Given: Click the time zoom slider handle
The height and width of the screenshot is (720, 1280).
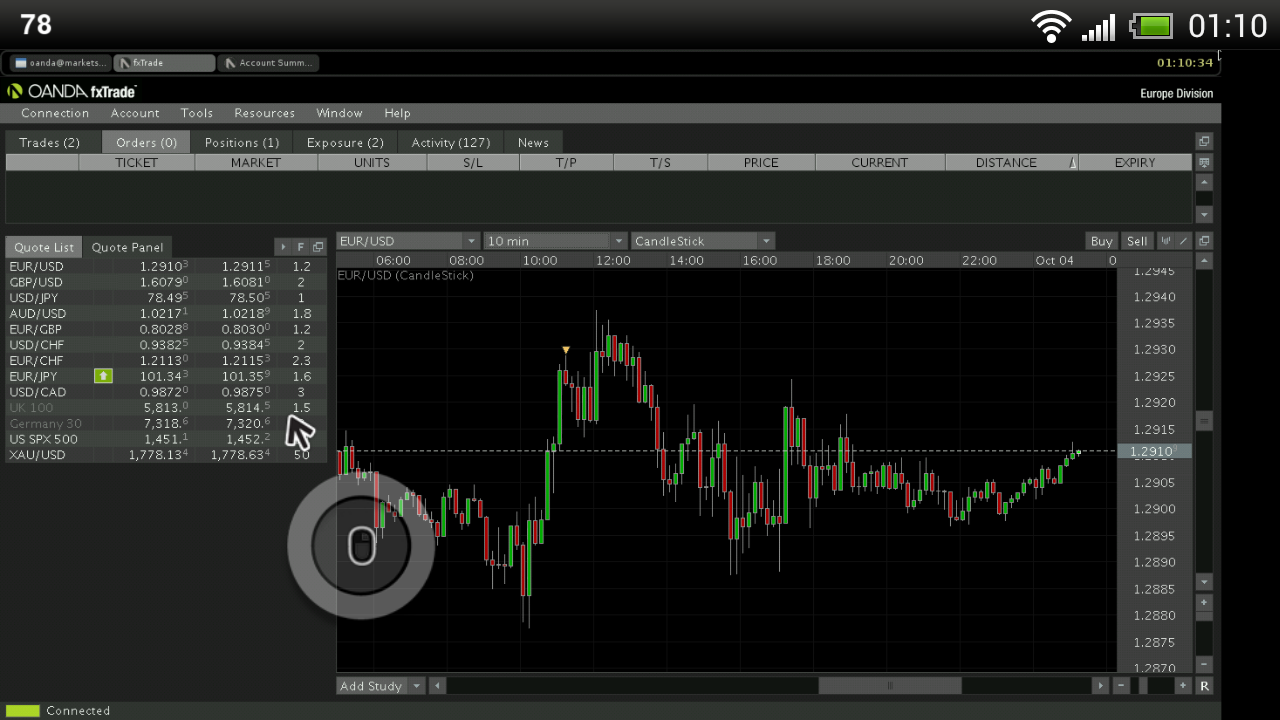Looking at the screenshot, I should pos(1143,686).
